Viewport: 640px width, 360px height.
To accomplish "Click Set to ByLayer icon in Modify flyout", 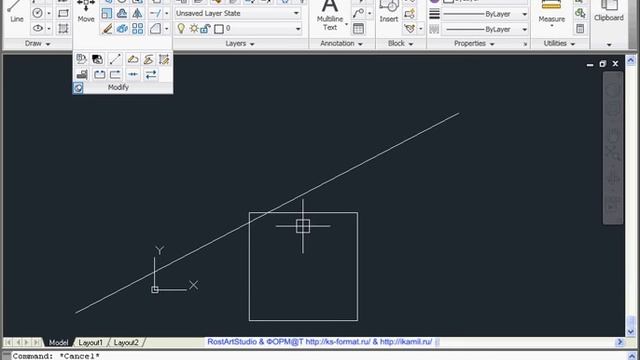I will pos(81,59).
